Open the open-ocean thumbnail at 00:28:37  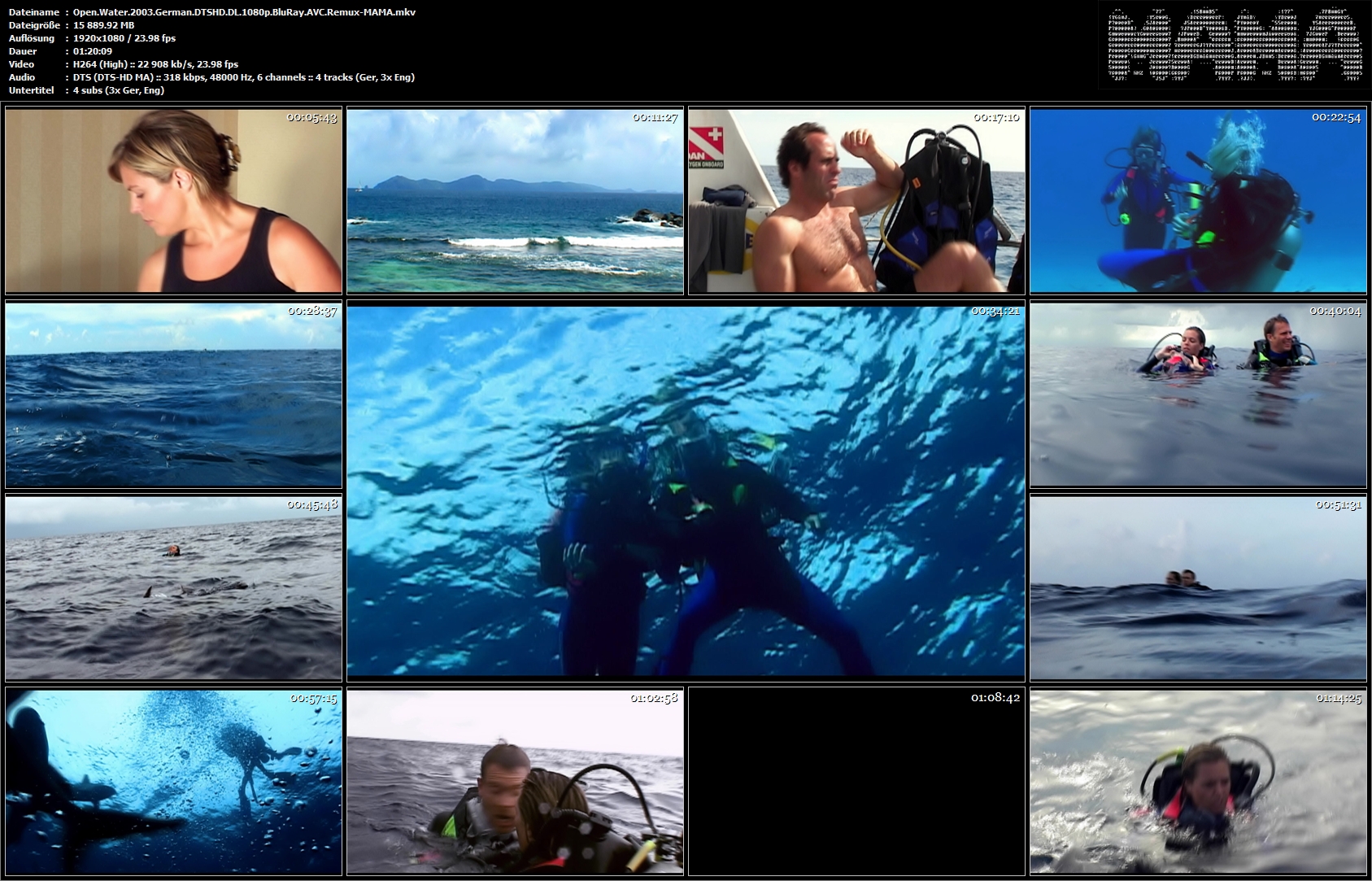173,395
